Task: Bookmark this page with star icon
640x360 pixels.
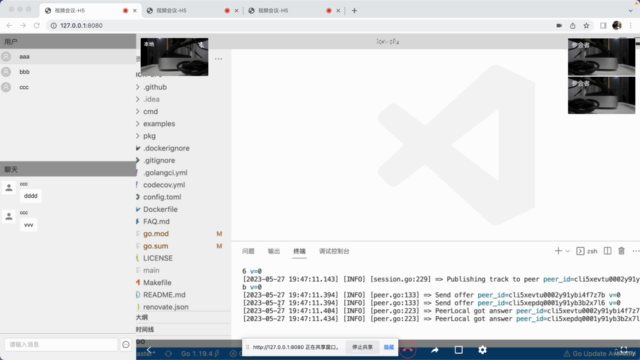Action: [586, 25]
